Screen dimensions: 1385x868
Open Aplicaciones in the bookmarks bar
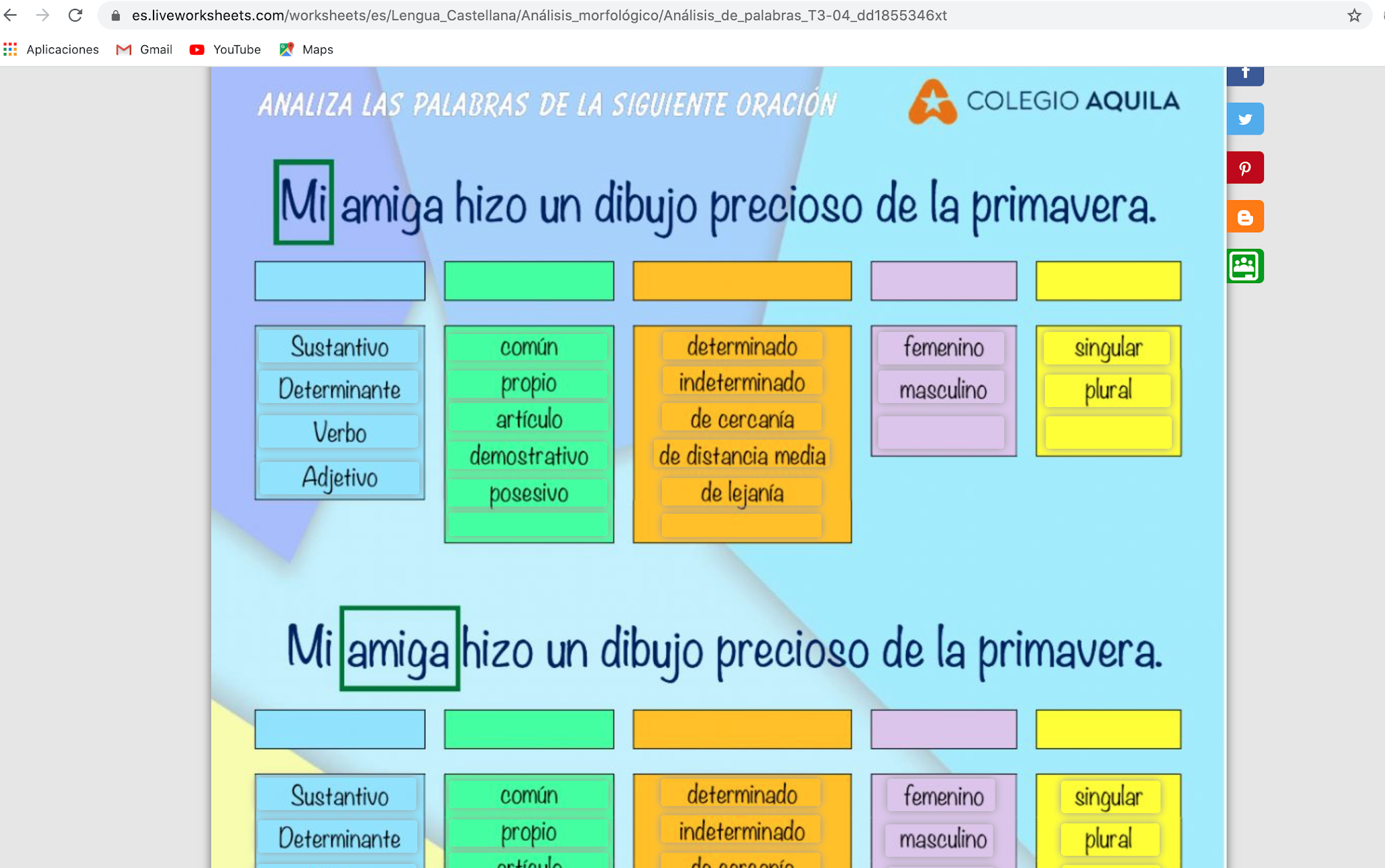tap(62, 49)
